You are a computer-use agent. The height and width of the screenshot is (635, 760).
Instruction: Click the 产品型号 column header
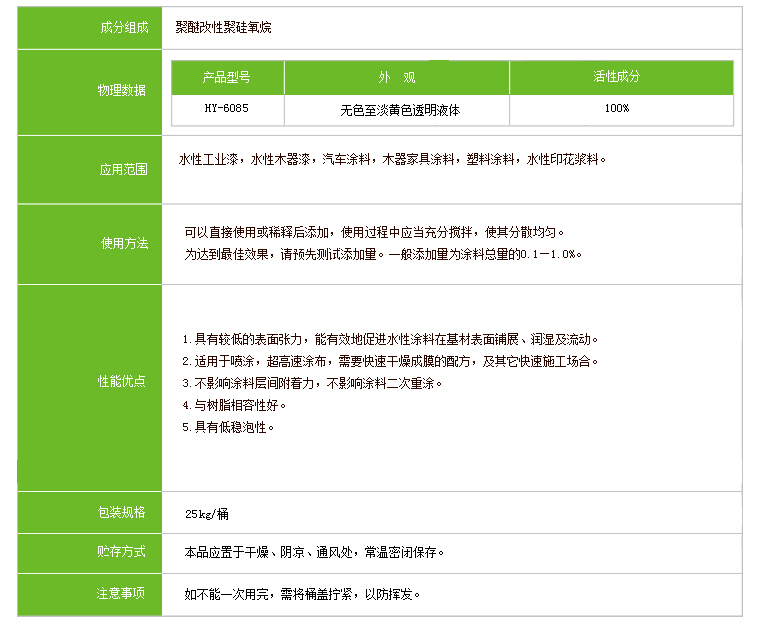[227, 77]
